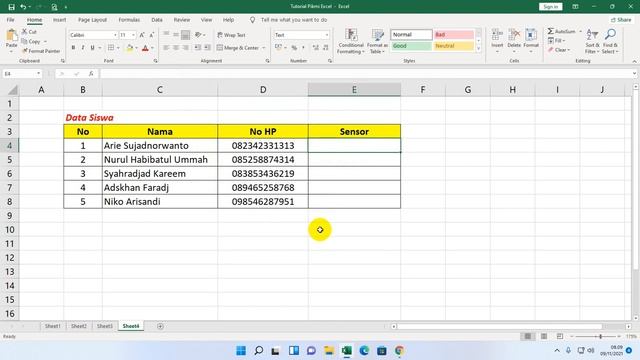Click the Insert Function fx icon
The image size is (640, 360).
(91, 74)
